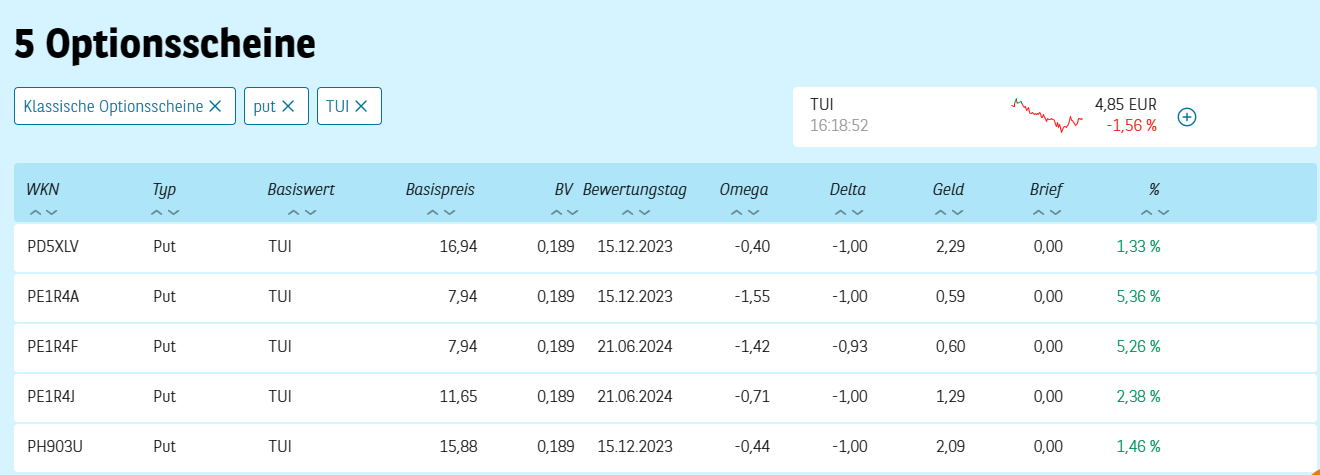
Task: Click the plus icon beside TUI quote
Action: (x=1187, y=117)
